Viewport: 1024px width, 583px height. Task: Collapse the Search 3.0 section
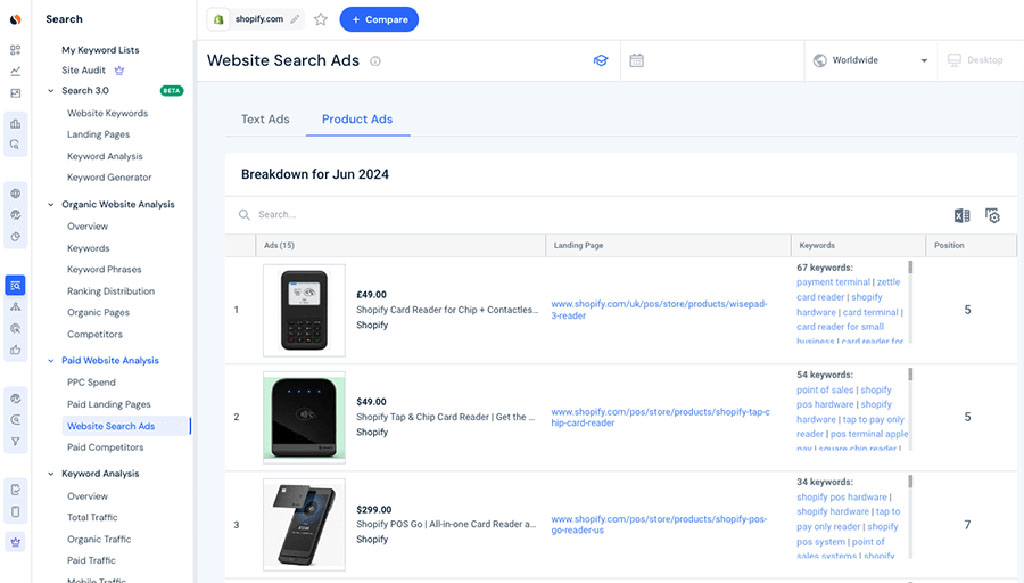coord(51,91)
